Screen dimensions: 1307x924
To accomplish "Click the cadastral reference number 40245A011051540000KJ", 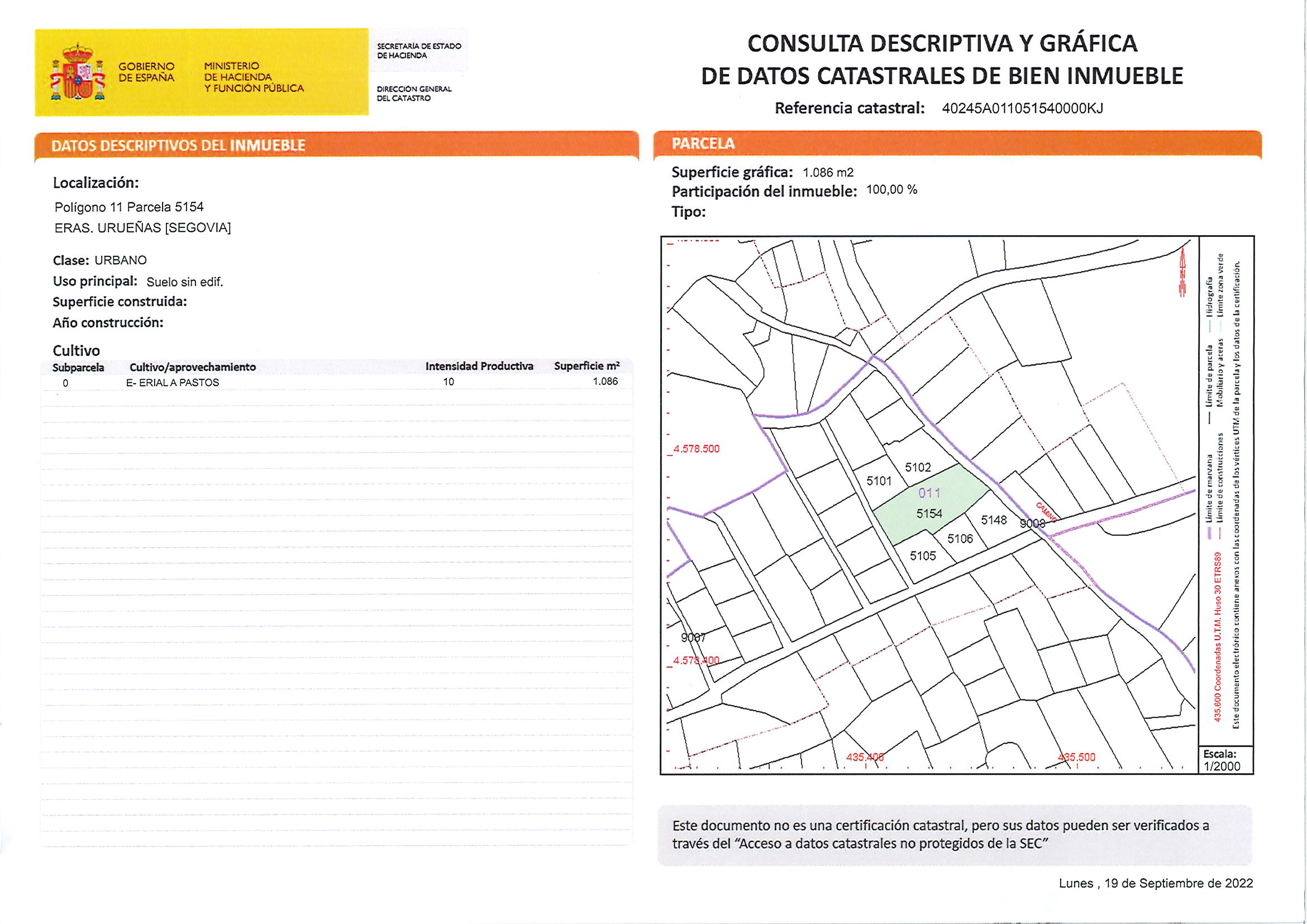I will (x=1022, y=108).
